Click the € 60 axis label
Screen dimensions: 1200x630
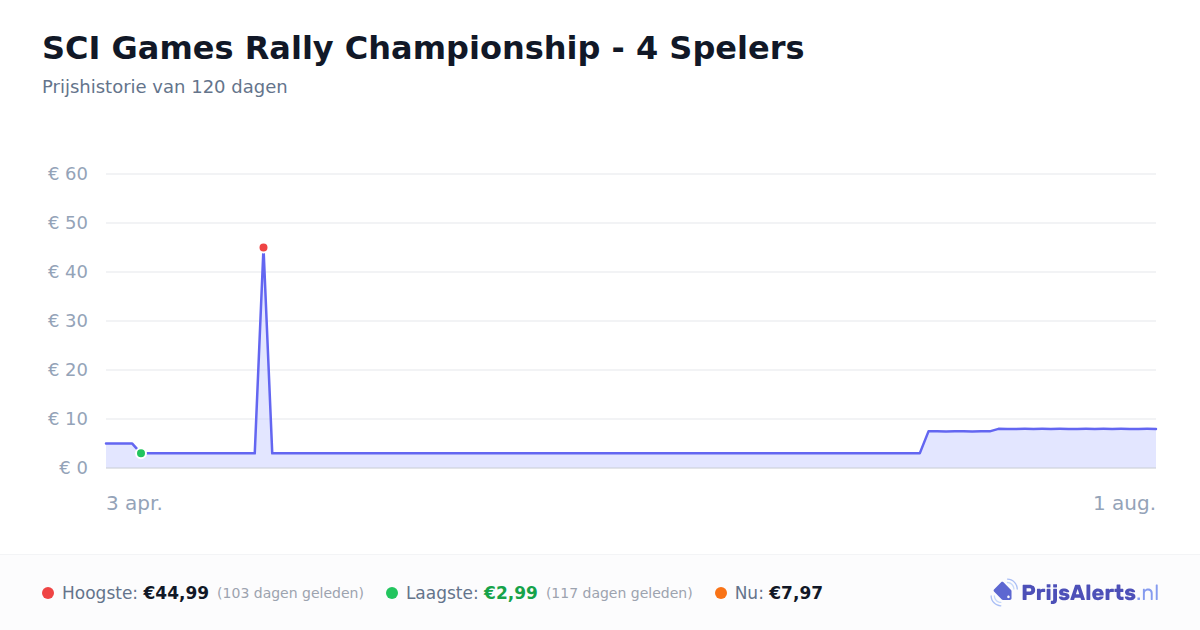click(68, 174)
